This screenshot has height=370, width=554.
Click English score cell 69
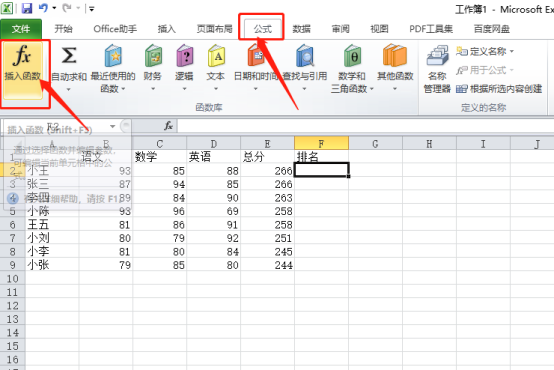coord(214,211)
